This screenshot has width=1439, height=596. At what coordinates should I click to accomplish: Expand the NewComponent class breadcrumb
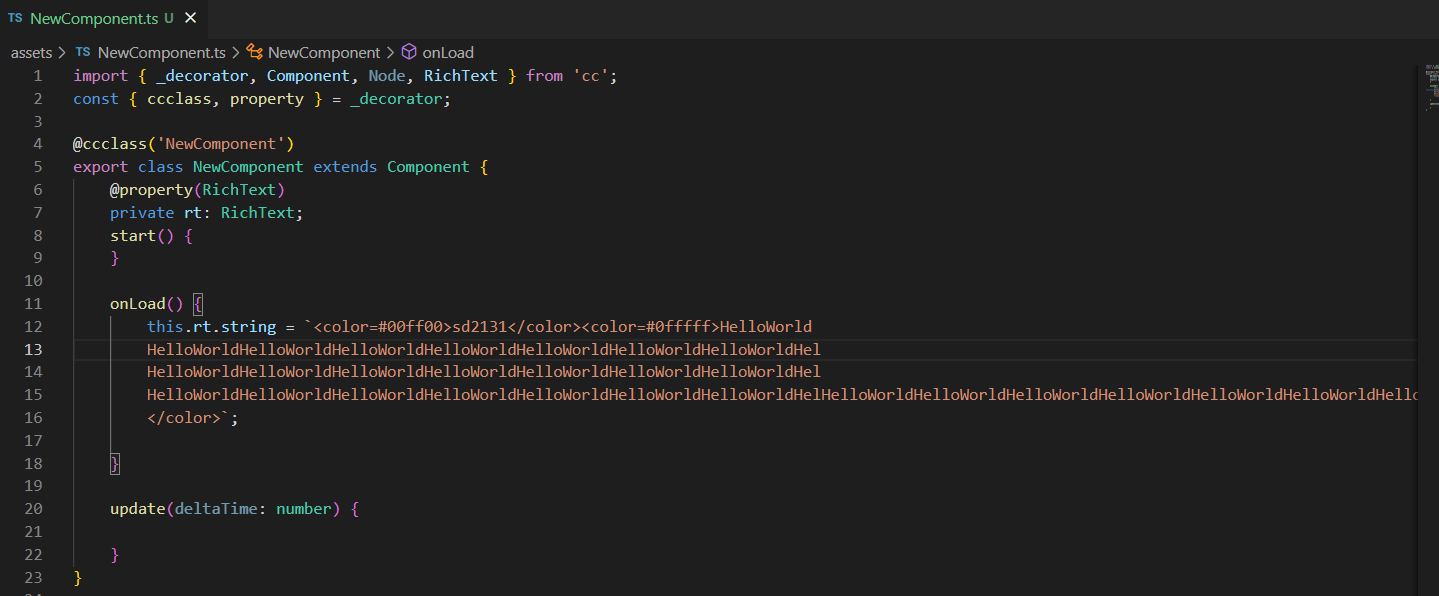pyautogui.click(x=324, y=52)
